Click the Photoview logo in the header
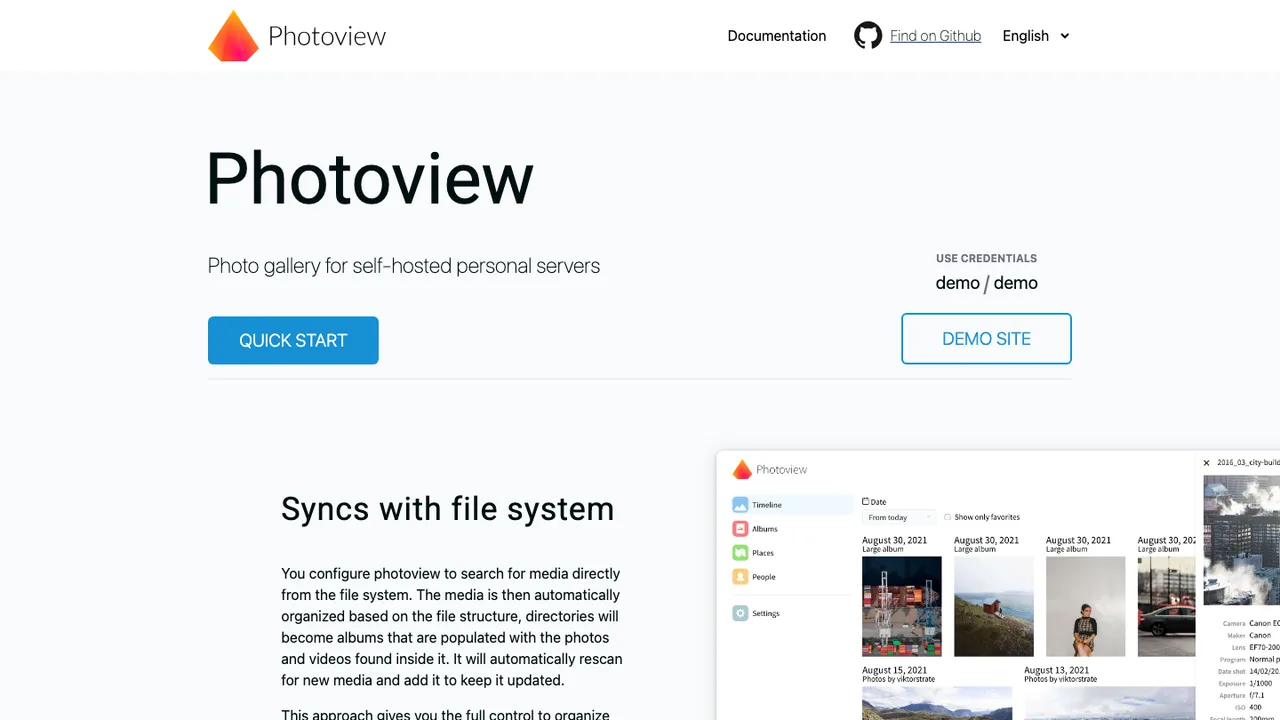Screen dimensions: 1280x720 coord(233,36)
